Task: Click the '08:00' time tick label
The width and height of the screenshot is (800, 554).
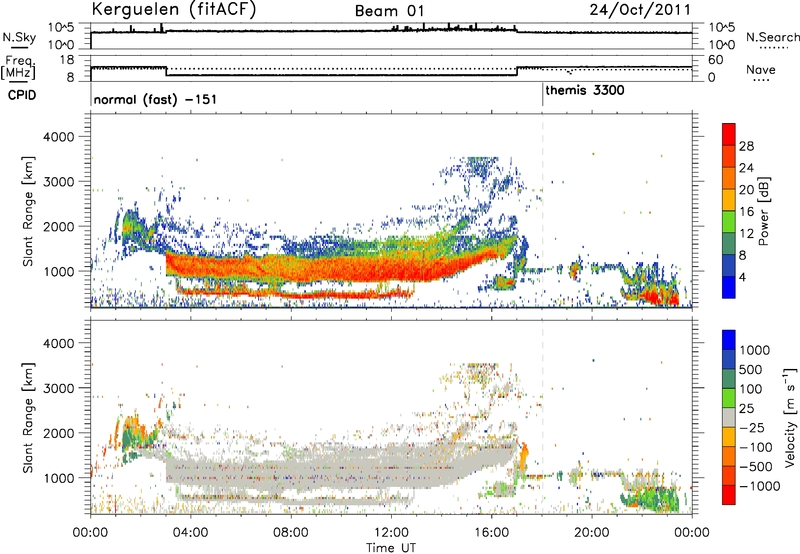Action: coord(291,533)
